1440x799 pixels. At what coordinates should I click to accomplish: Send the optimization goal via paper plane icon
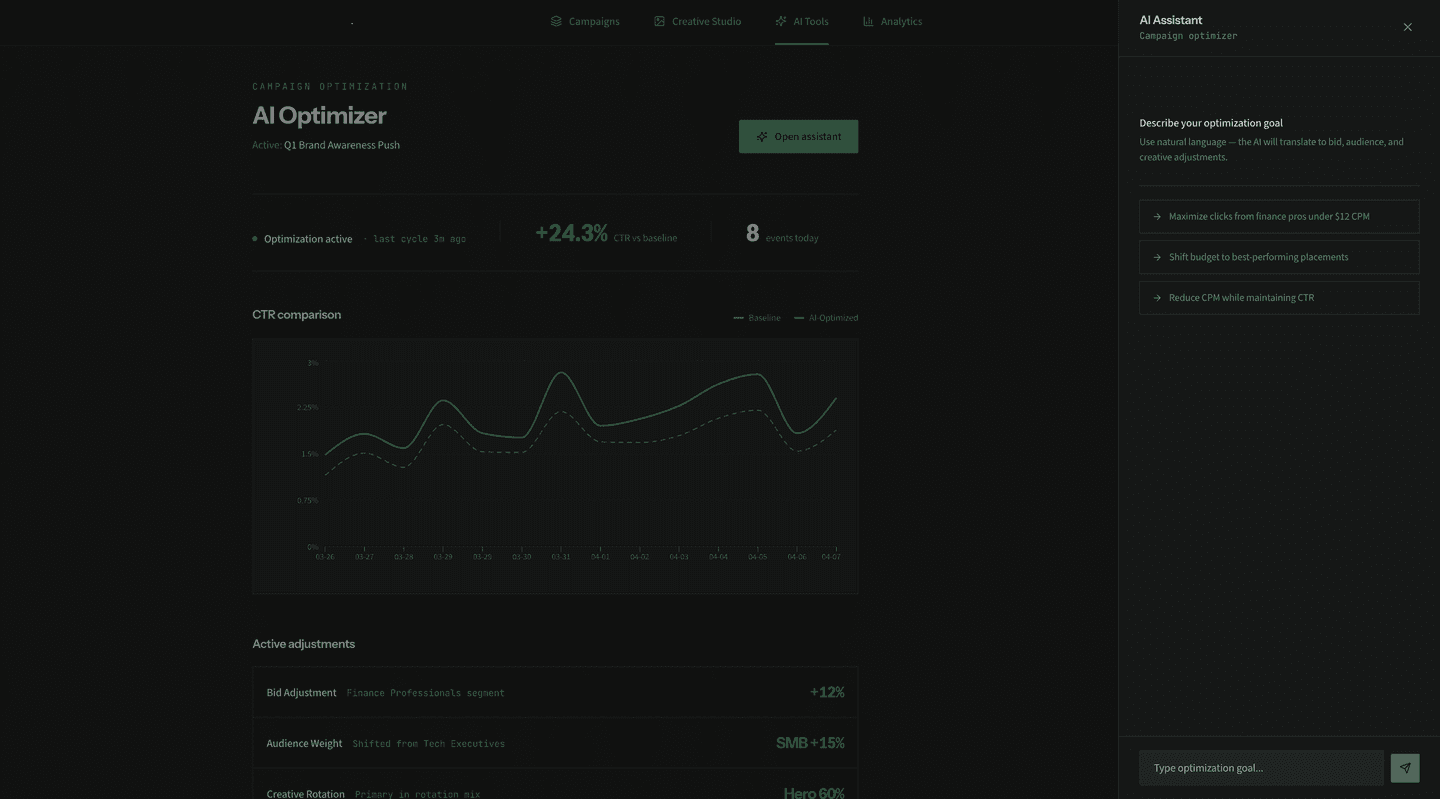point(1405,768)
